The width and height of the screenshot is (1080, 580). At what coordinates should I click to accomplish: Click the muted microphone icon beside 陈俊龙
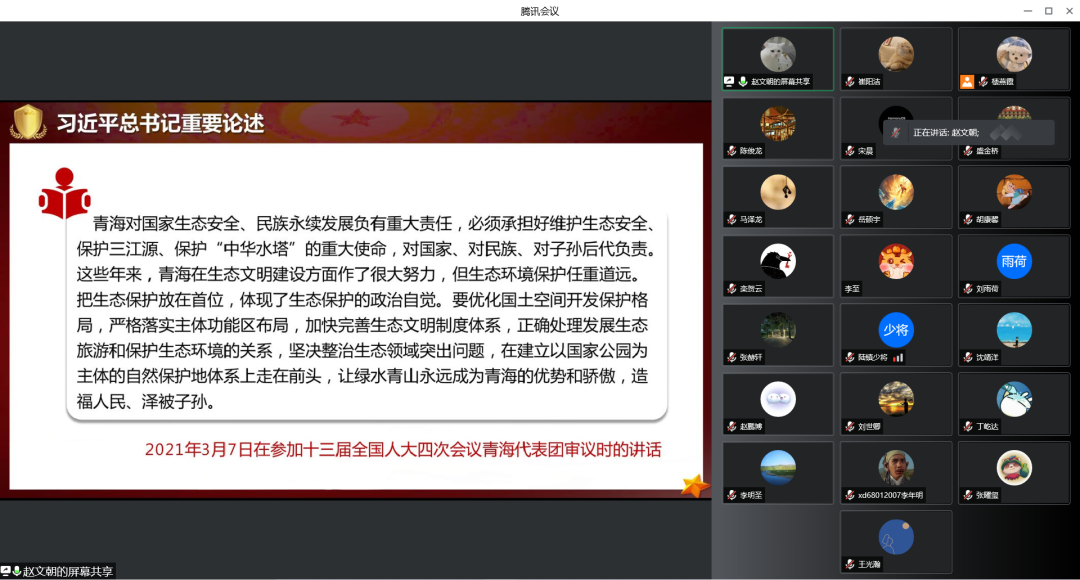[x=732, y=151]
